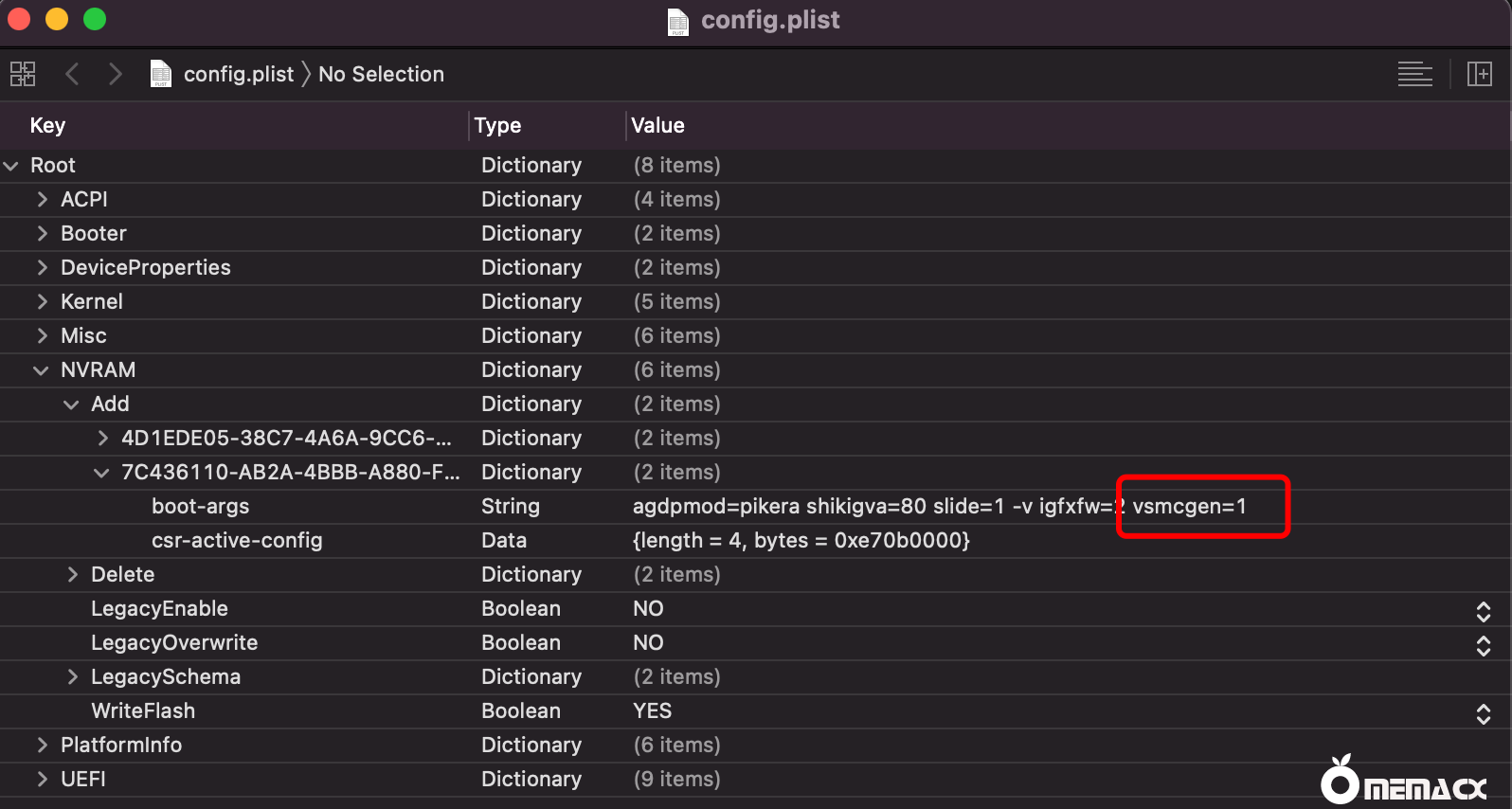This screenshot has height=809, width=1512.
Task: Toggle LegacyEnable boolean value stepper
Action: [1483, 609]
